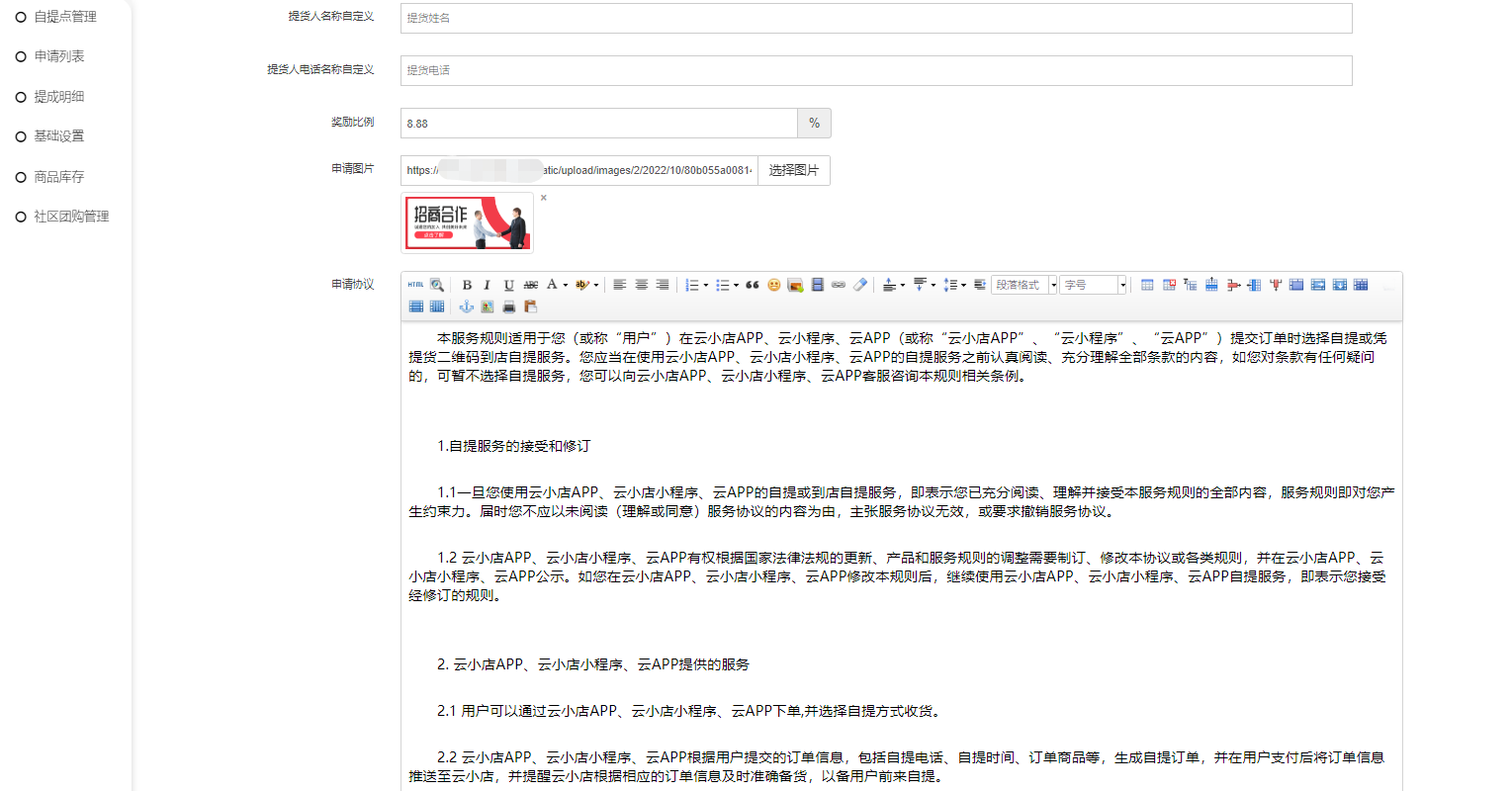The image size is (1512, 791).
Task: Remove the uploaded 招商合作 image
Action: [x=543, y=198]
